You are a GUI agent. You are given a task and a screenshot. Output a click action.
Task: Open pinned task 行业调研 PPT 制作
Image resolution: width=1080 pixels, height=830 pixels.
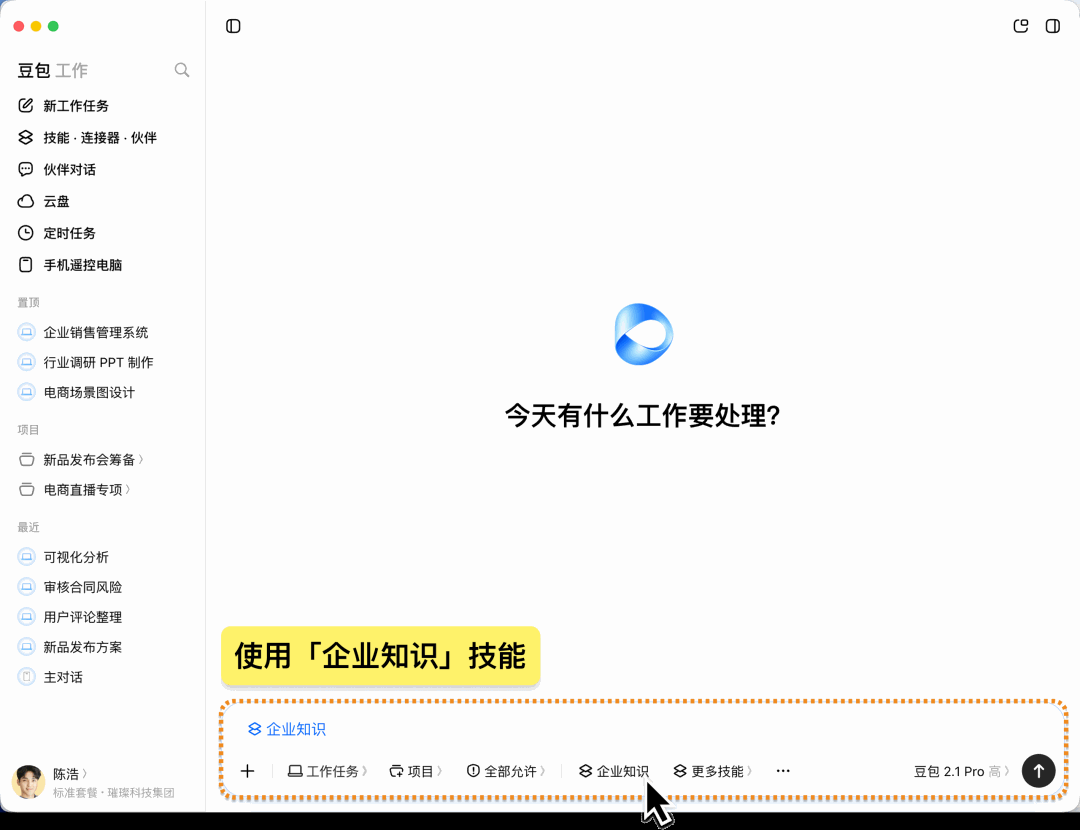(98, 362)
